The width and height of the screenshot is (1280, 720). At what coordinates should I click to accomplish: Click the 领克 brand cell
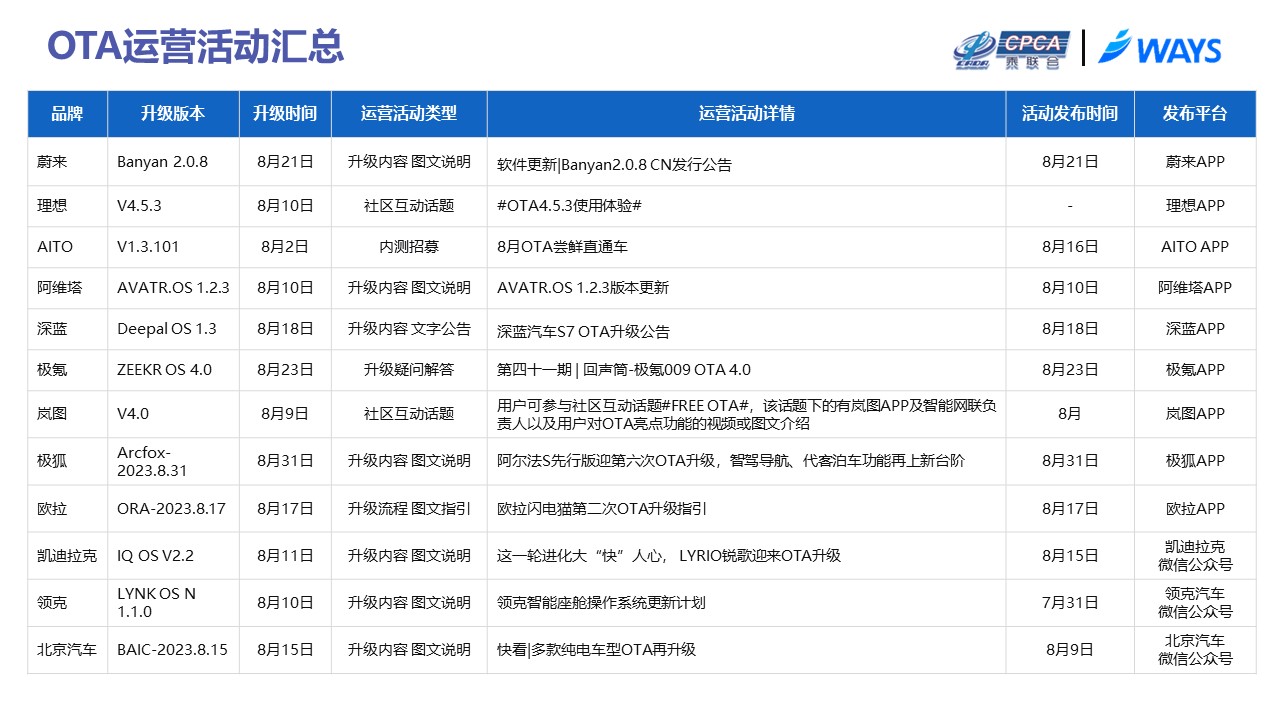click(67, 603)
